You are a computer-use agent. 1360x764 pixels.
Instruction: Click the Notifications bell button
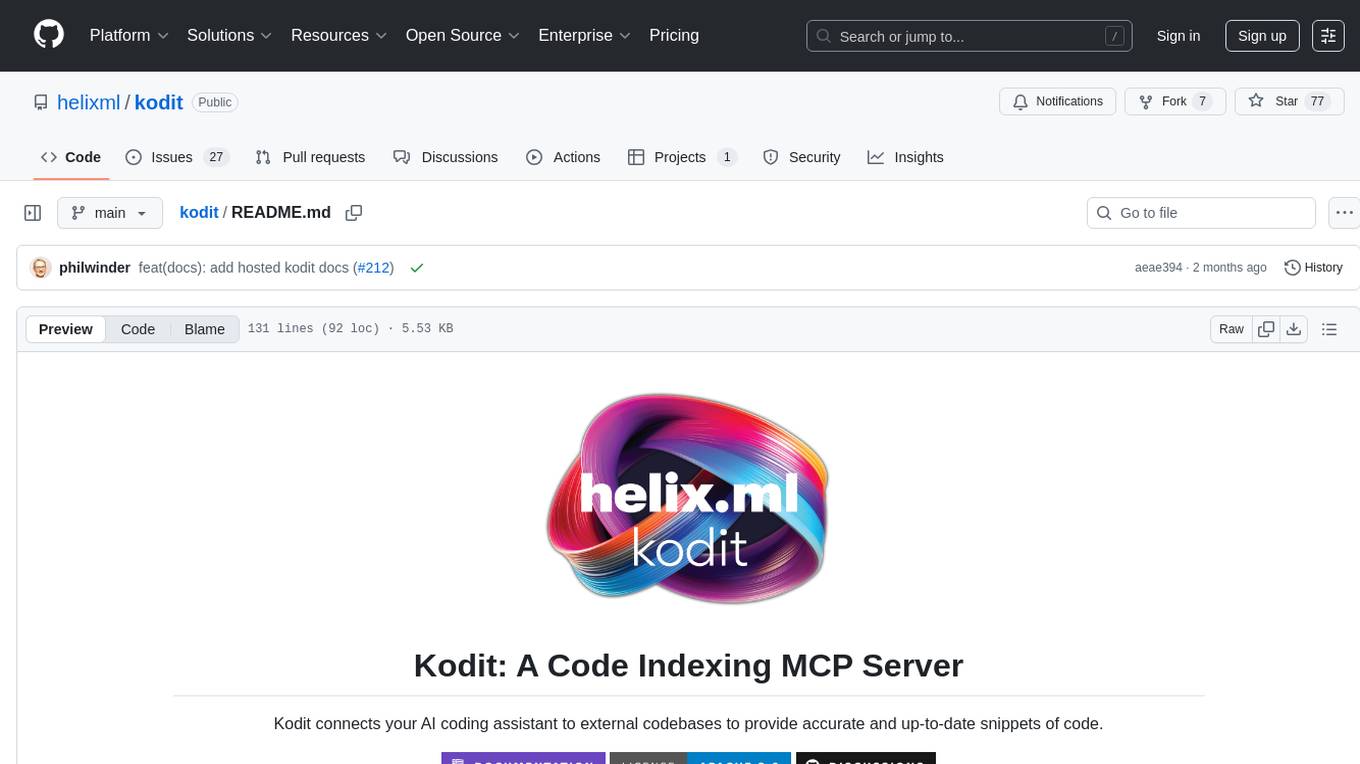coord(1057,101)
